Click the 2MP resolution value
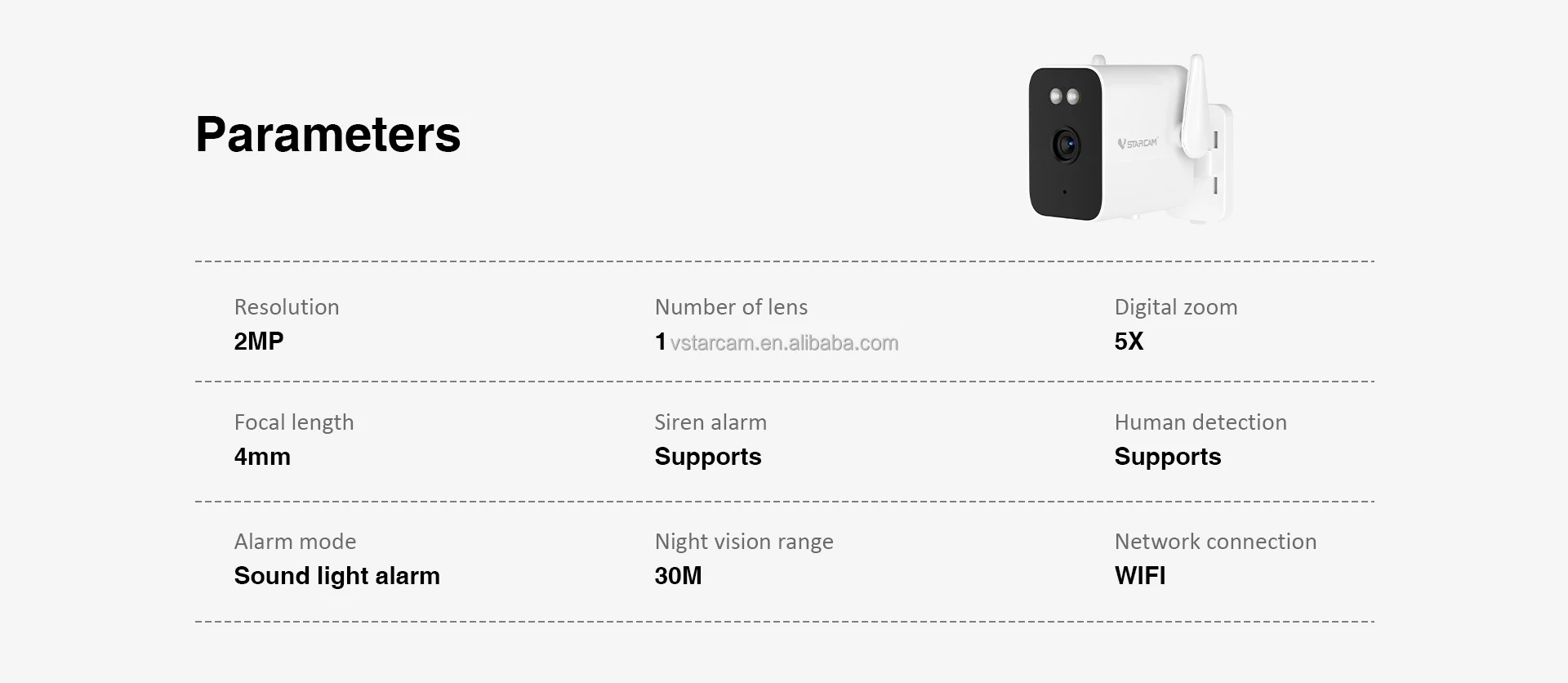Image resolution: width=1568 pixels, height=683 pixels. pos(258,341)
